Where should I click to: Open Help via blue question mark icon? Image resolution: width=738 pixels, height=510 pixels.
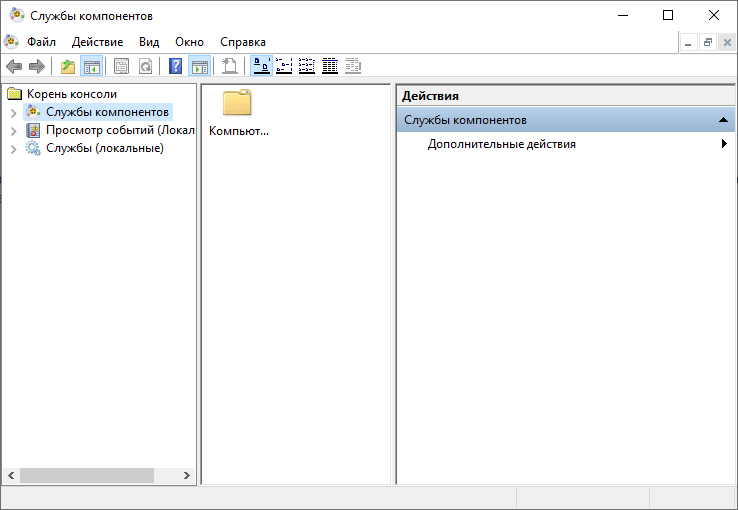click(x=176, y=66)
